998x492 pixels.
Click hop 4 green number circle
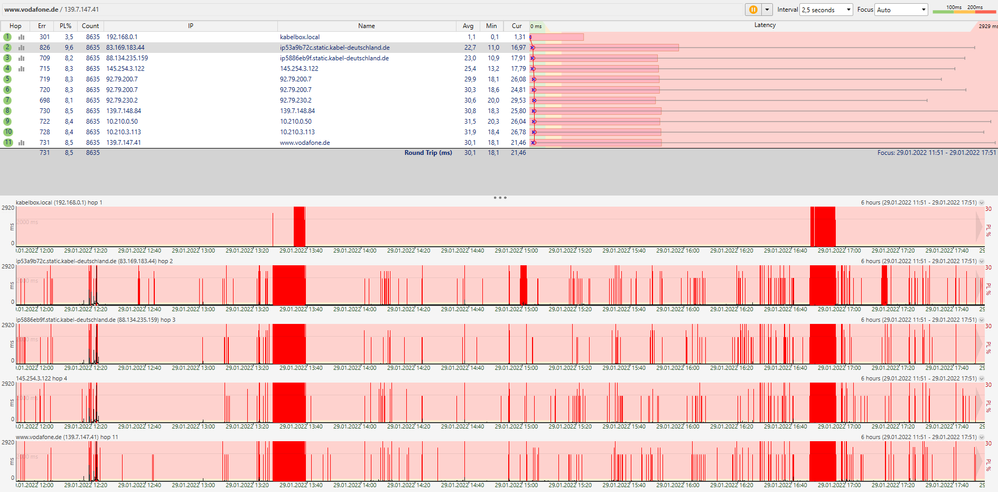(x=8, y=69)
